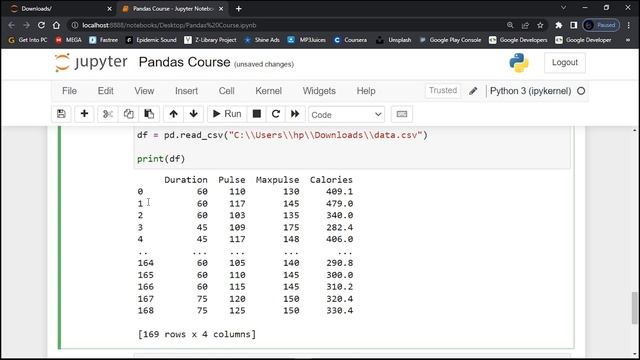This screenshot has height=360, width=640.
Task: Restart kernel and run all cells icon
Action: pos(295,114)
